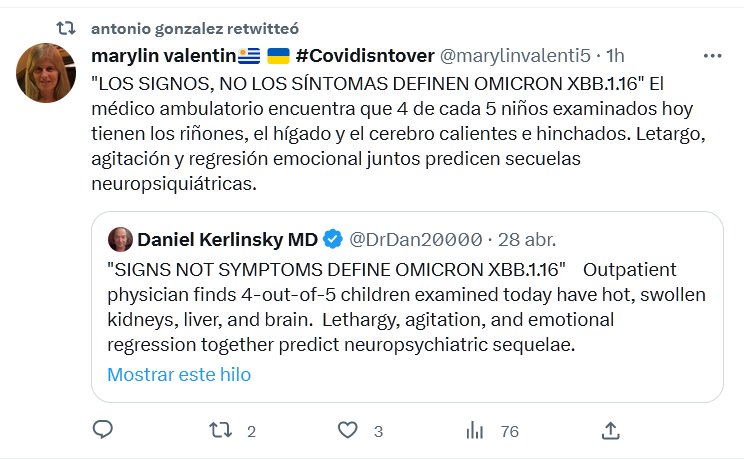Retweet the post using the retweet icon

tap(224, 430)
